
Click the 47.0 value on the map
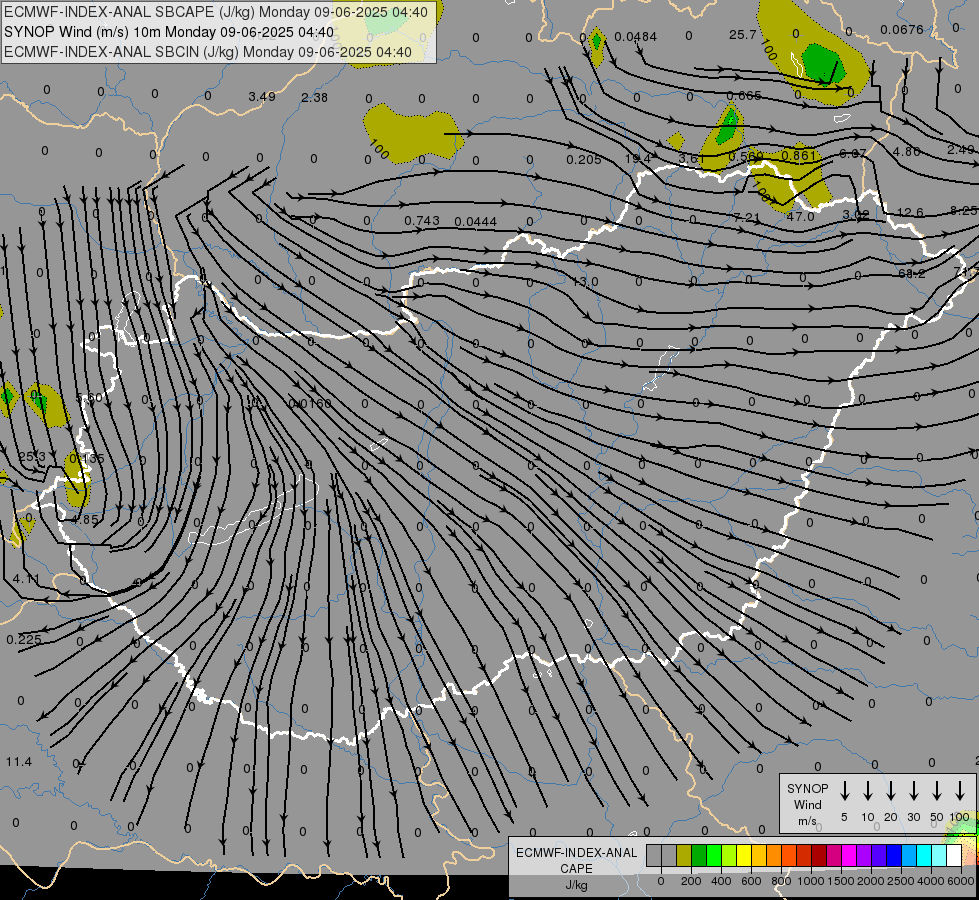(x=800, y=217)
